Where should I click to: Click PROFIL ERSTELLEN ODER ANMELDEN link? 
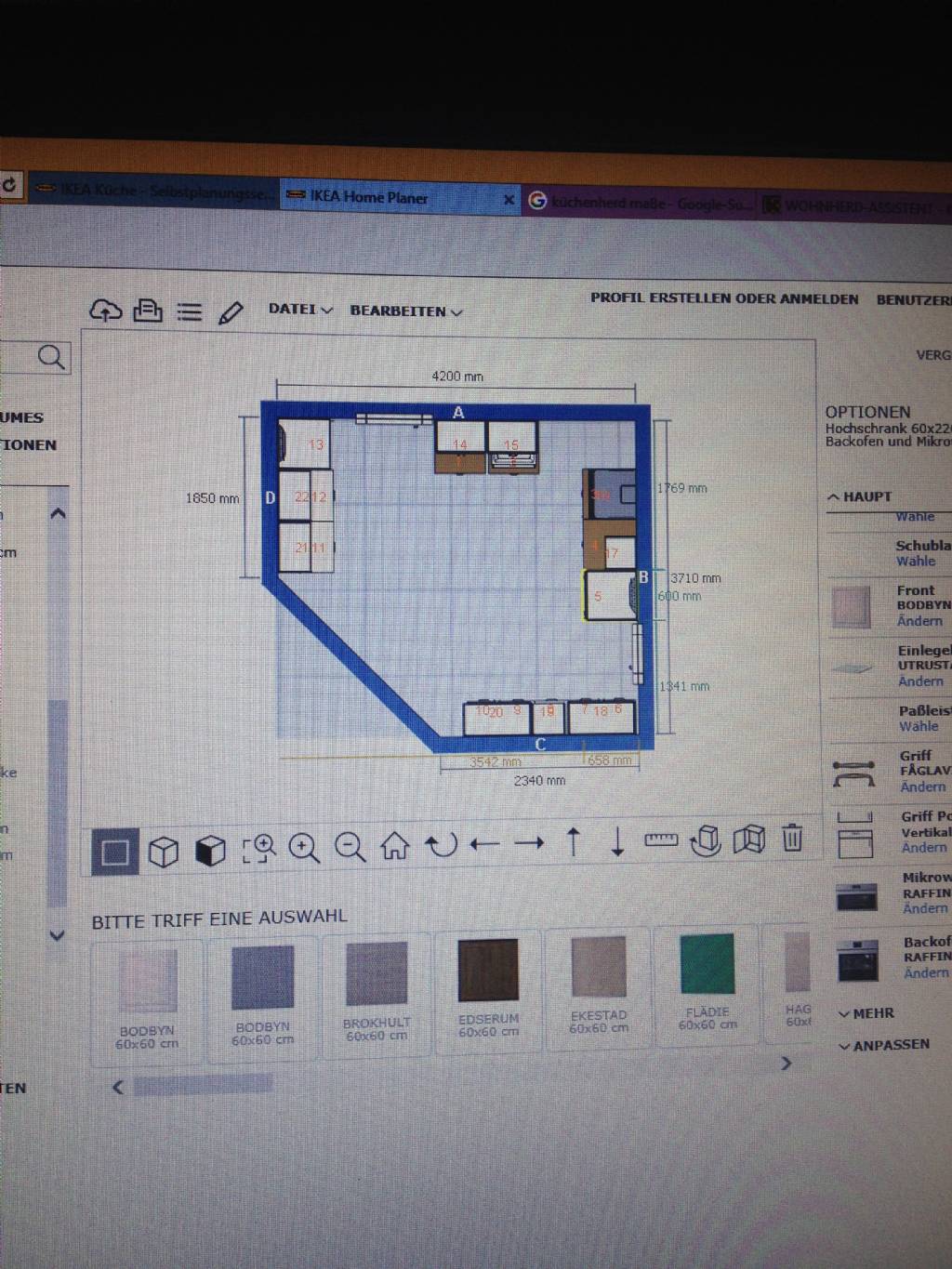[724, 298]
